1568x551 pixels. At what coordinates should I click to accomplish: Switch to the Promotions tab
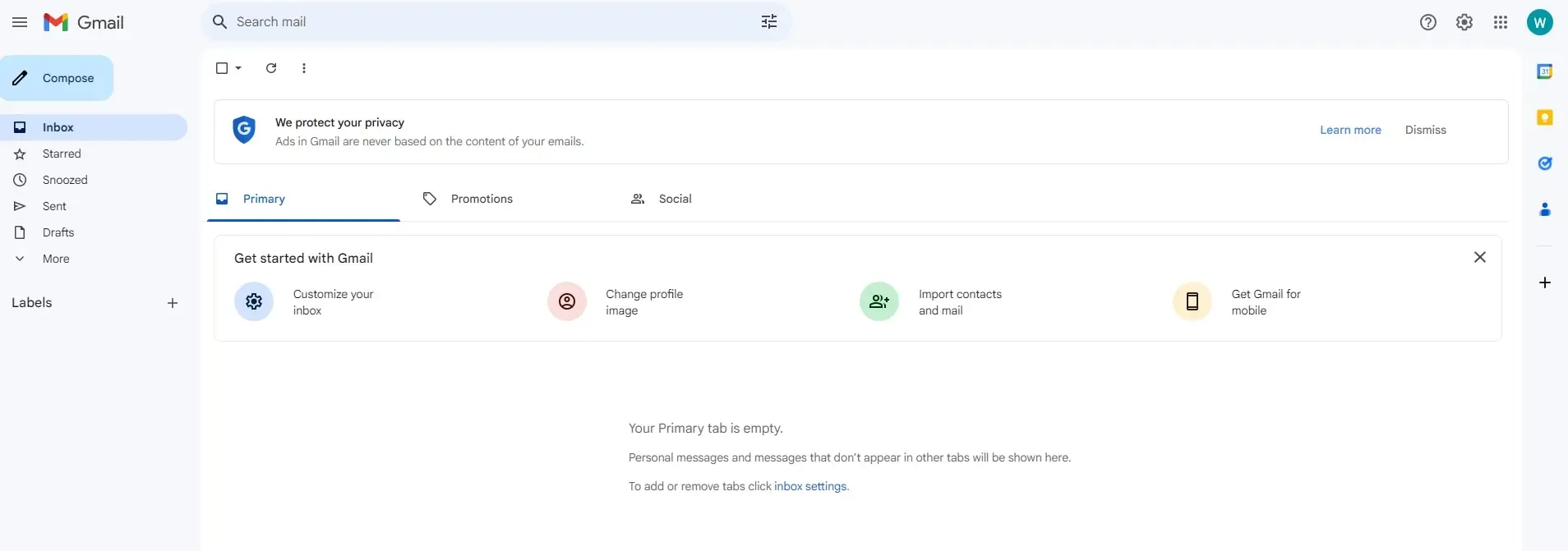tap(481, 199)
